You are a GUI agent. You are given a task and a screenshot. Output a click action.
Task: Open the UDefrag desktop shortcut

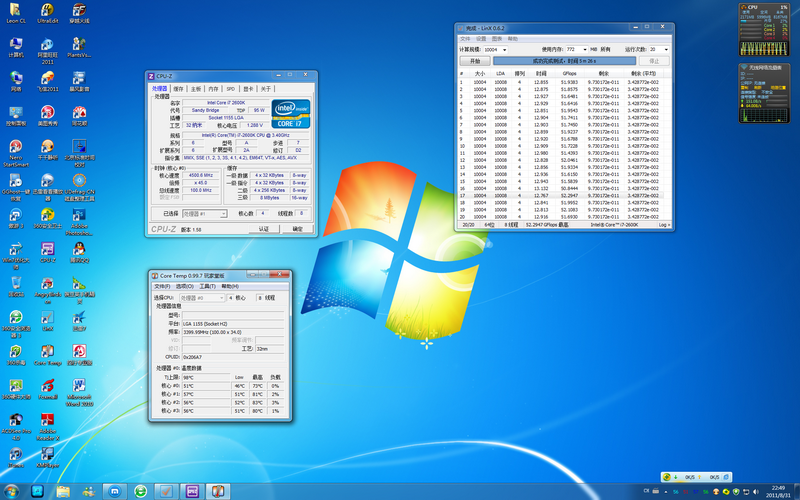tap(79, 188)
